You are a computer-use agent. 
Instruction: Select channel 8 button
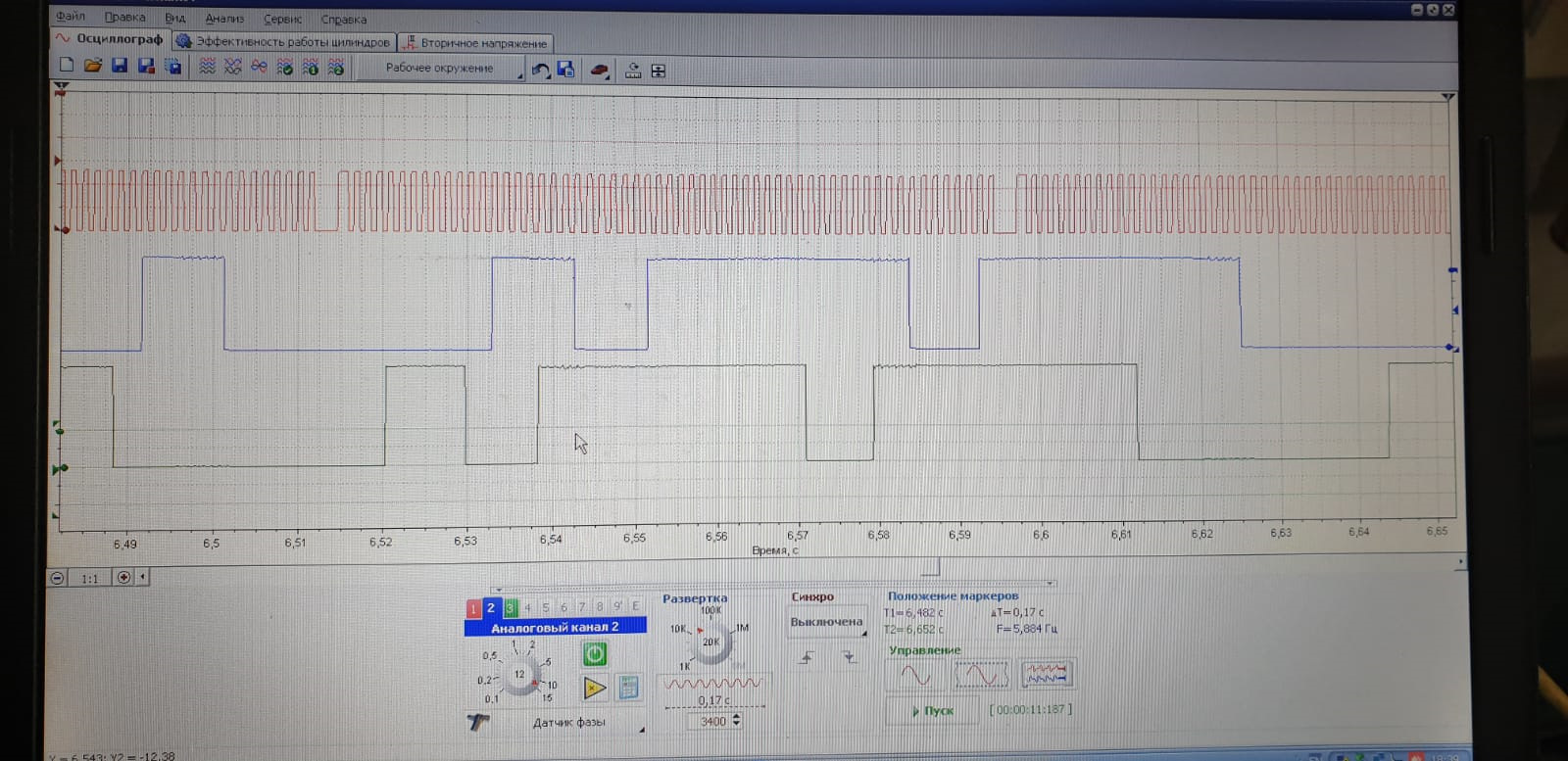[x=600, y=607]
